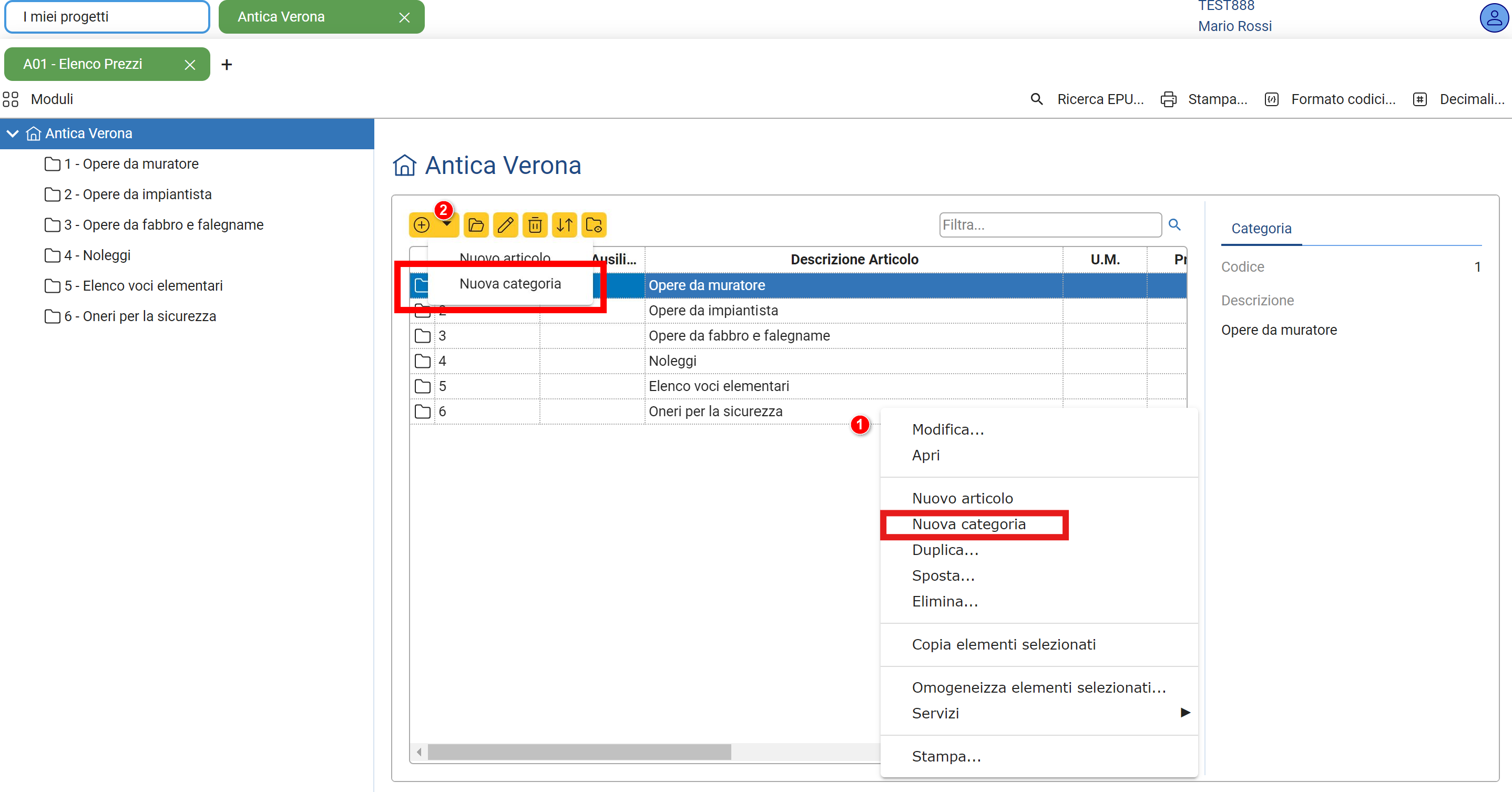Click into the Filtra... input field
1512x792 pixels.
pos(1049,225)
